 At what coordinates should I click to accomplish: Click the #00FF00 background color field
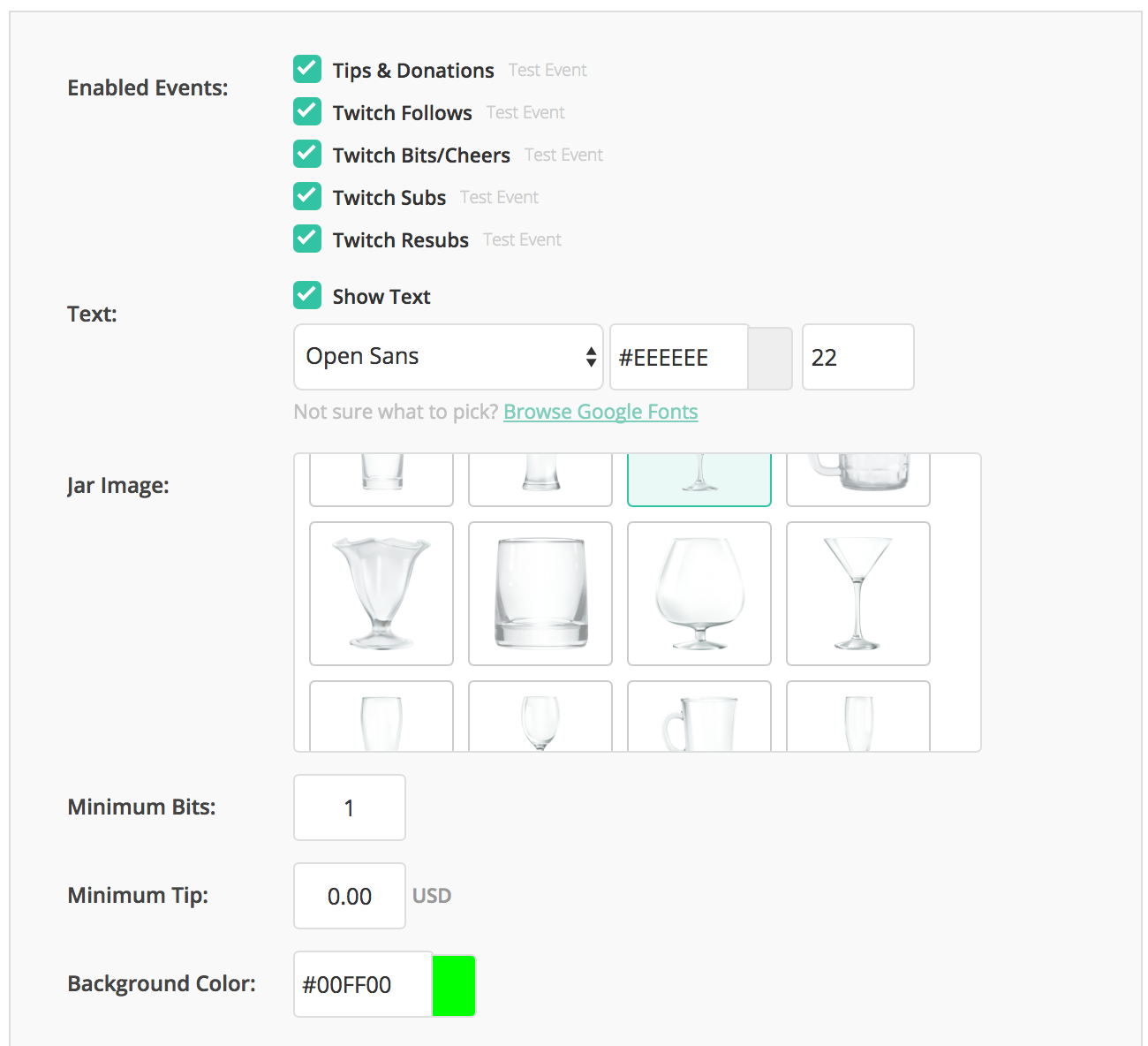click(x=363, y=984)
